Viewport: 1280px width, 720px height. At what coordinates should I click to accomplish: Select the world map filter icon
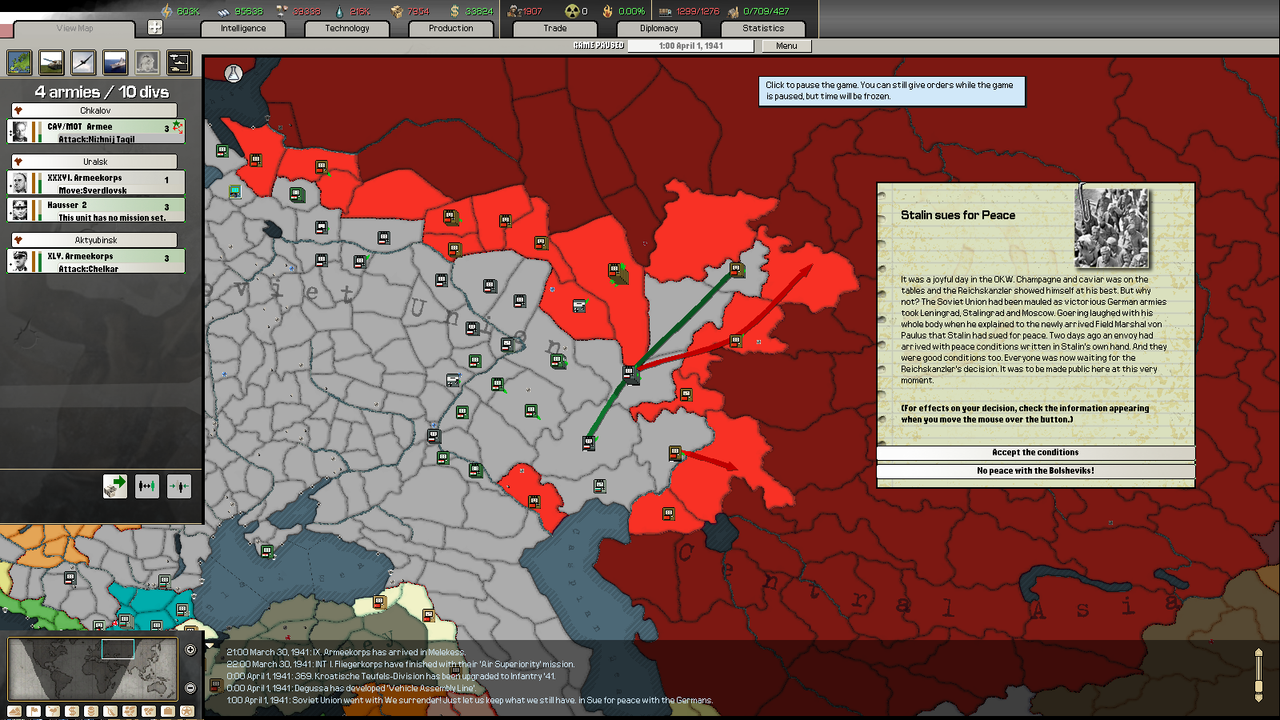click(20, 62)
